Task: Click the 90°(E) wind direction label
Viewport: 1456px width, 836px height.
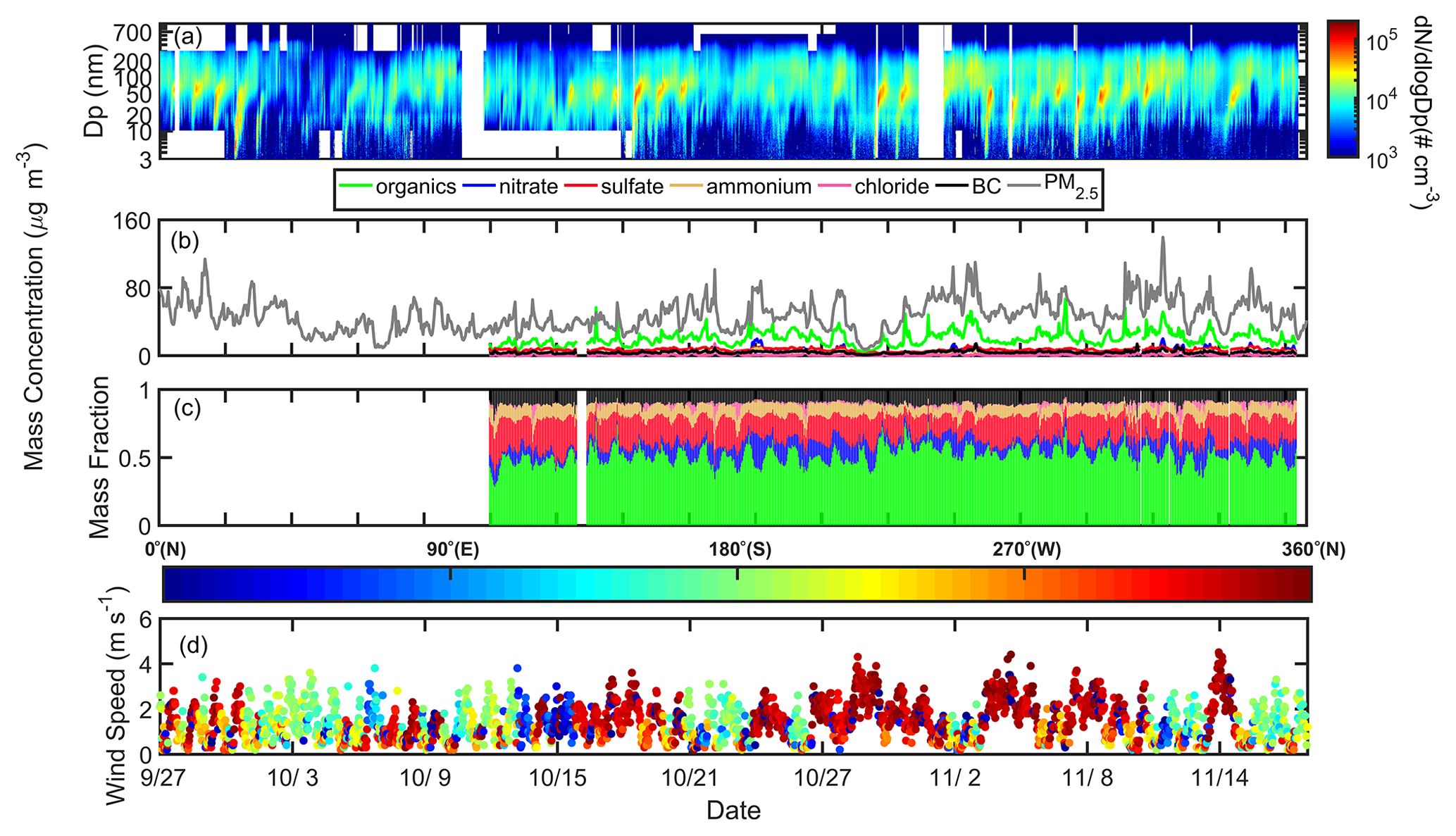Action: [453, 550]
